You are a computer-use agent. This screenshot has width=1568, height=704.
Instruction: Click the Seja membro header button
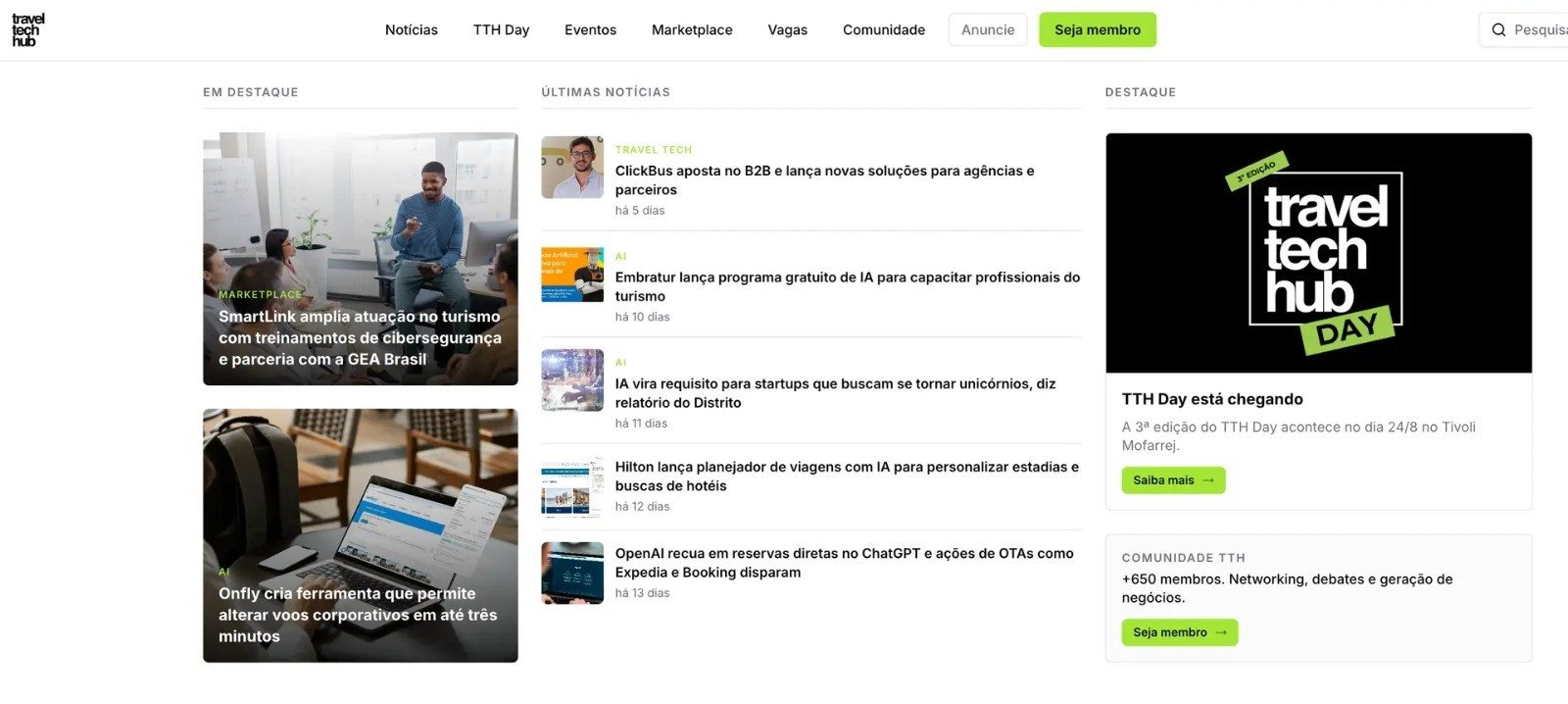click(1098, 30)
